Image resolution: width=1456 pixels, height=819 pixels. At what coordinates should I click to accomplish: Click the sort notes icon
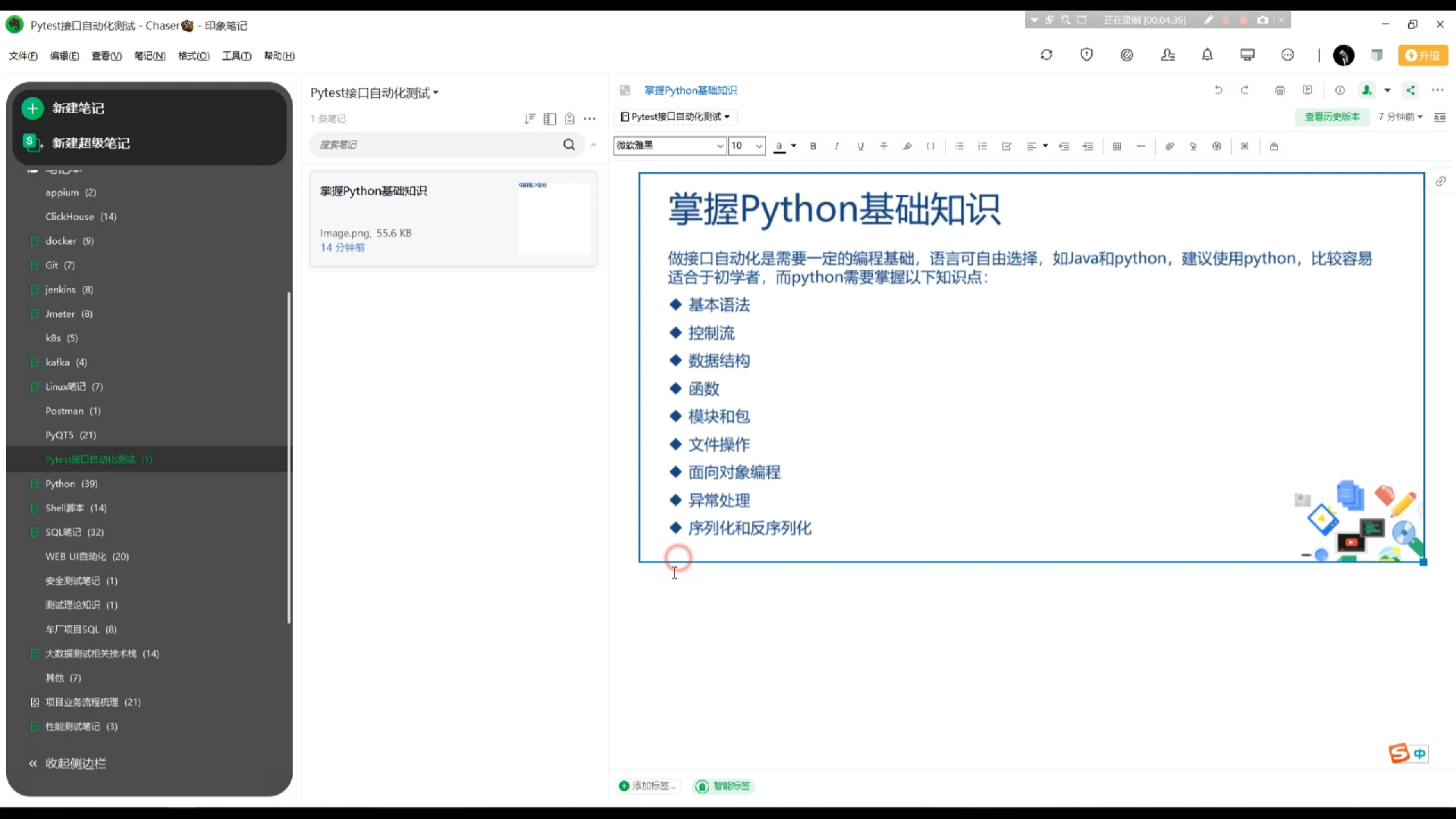pos(530,118)
